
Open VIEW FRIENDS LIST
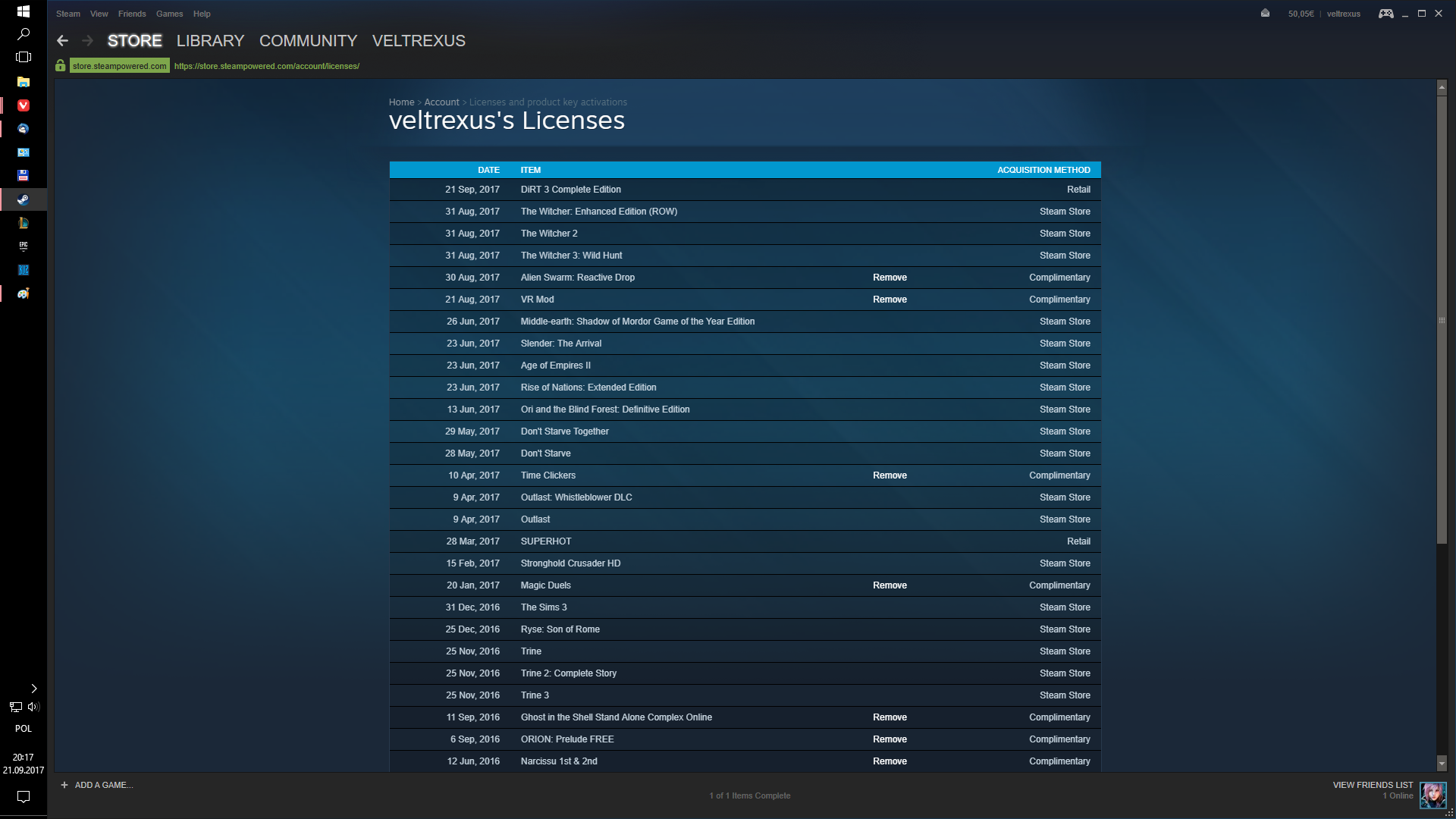tap(1373, 785)
